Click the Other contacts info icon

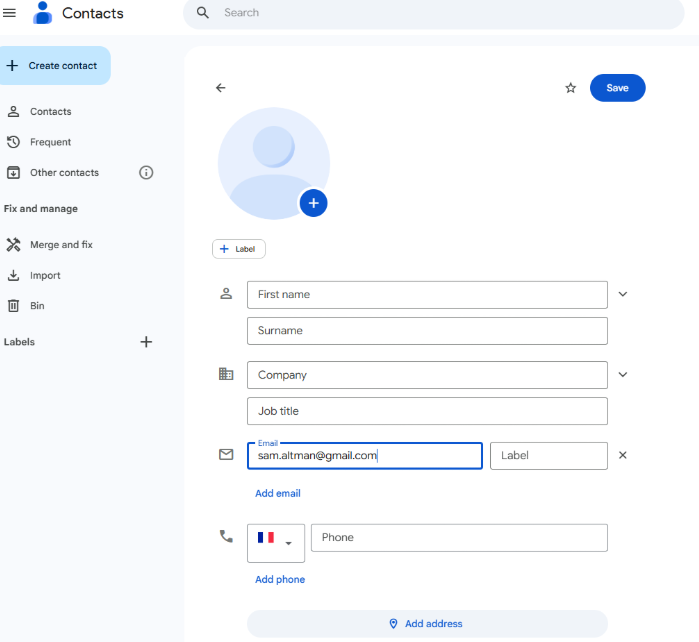(x=146, y=173)
